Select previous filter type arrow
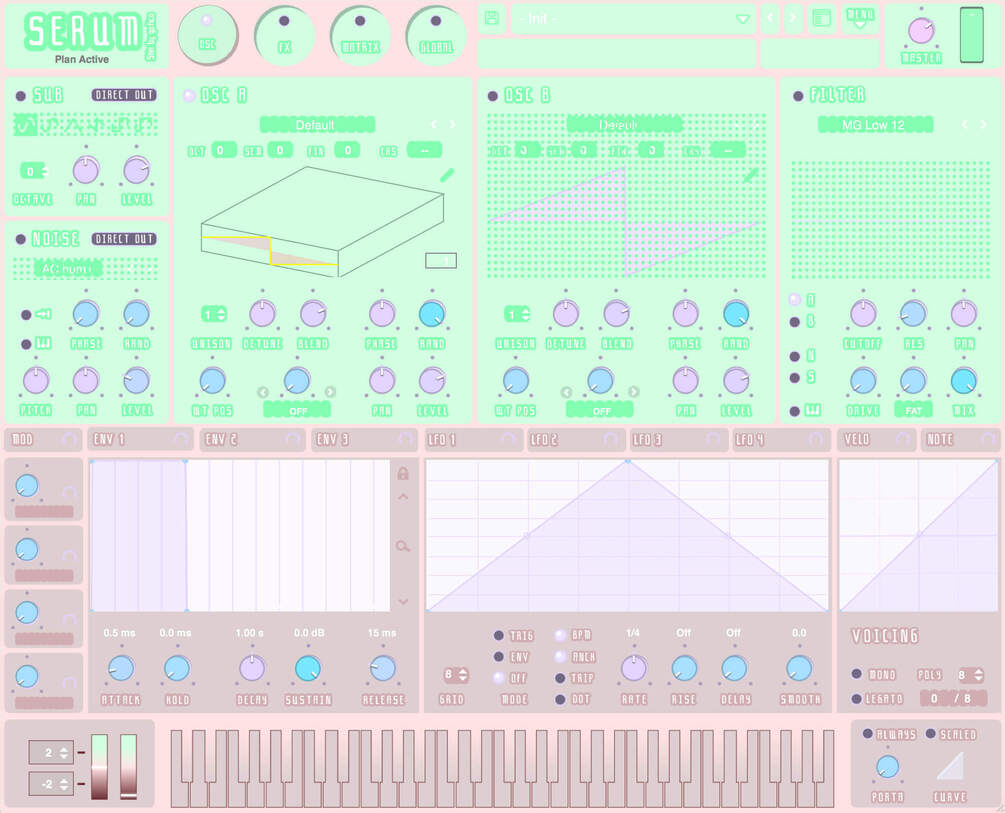Viewport: 1005px width, 813px height. tap(964, 124)
